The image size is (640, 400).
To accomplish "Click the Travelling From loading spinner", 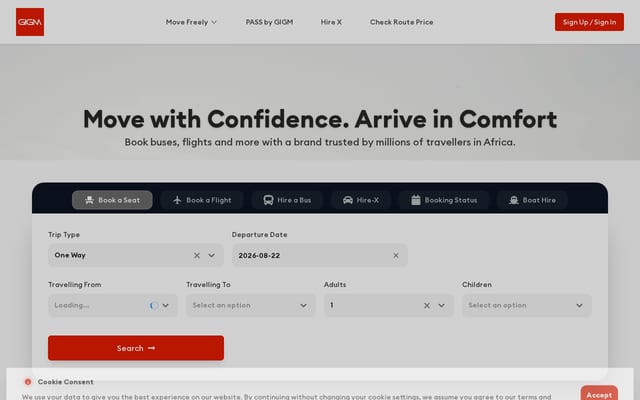I will coord(153,305).
